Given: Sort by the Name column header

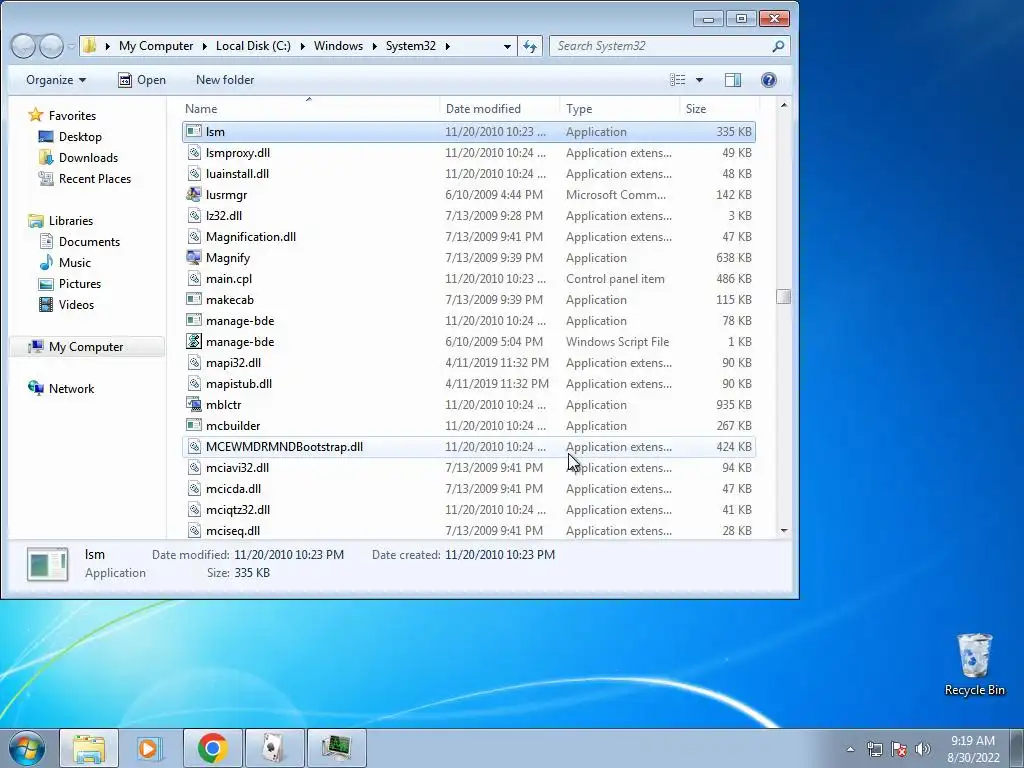Looking at the screenshot, I should pos(310,108).
